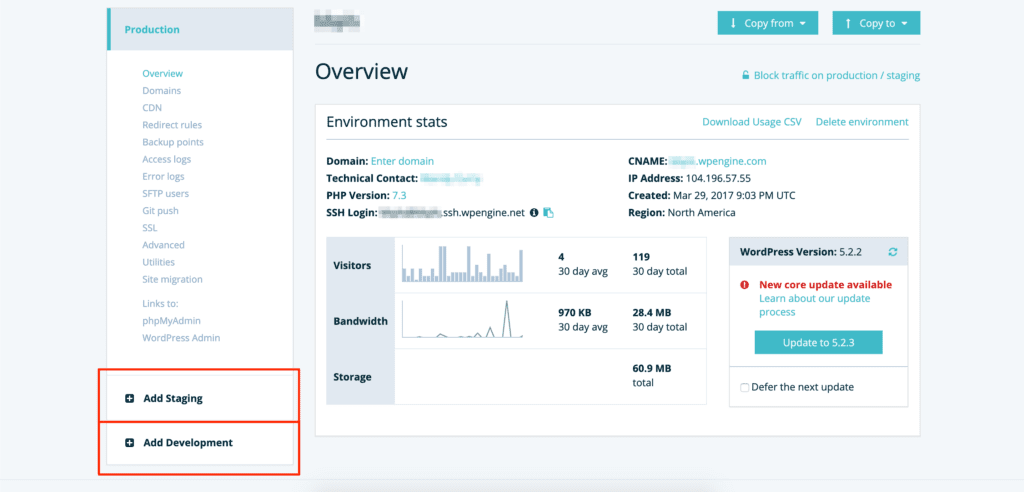This screenshot has height=492, width=1024.
Task: Click the Update to 5.2.3 button
Action: (818, 343)
